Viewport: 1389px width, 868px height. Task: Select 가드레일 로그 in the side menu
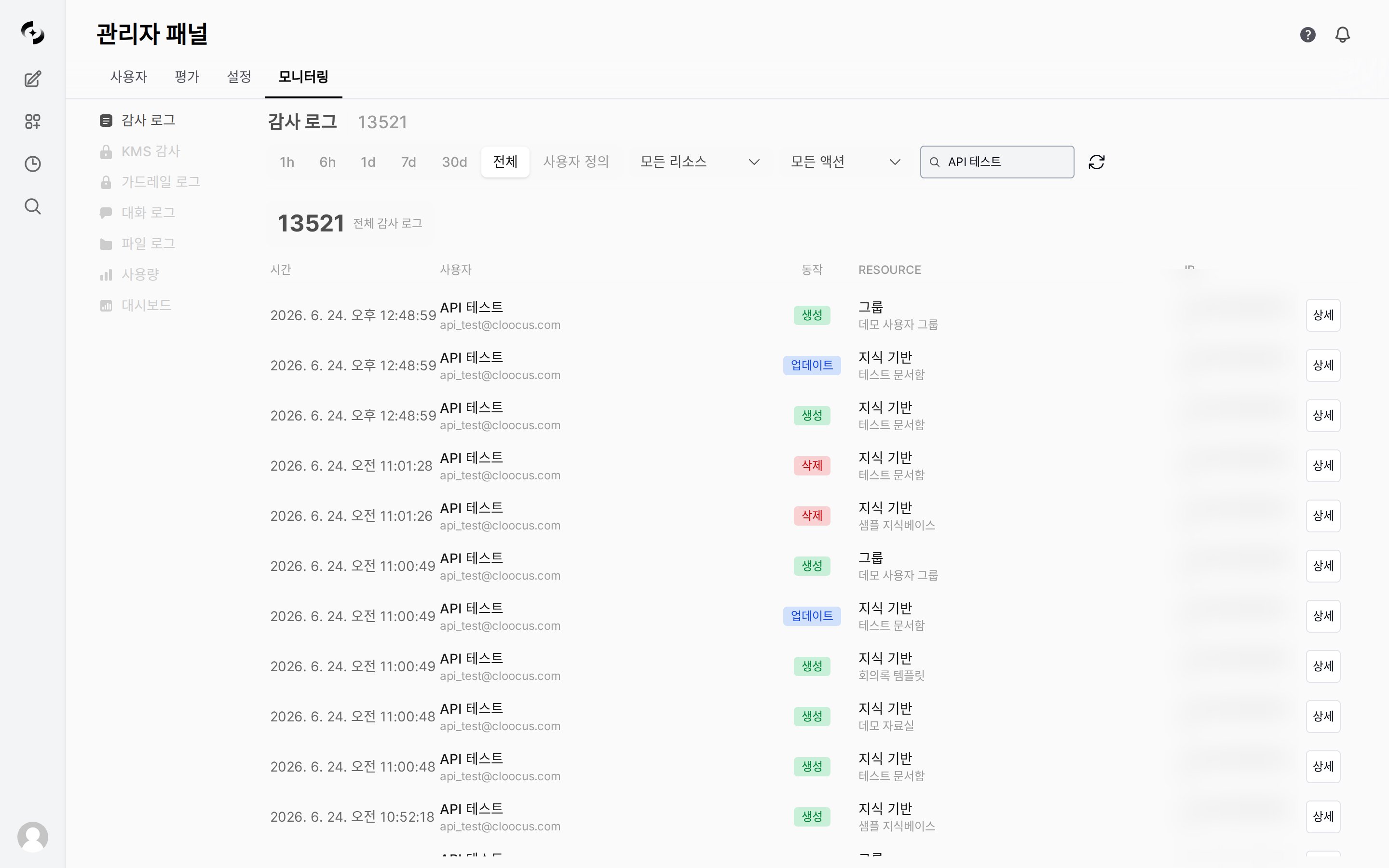click(x=150, y=182)
